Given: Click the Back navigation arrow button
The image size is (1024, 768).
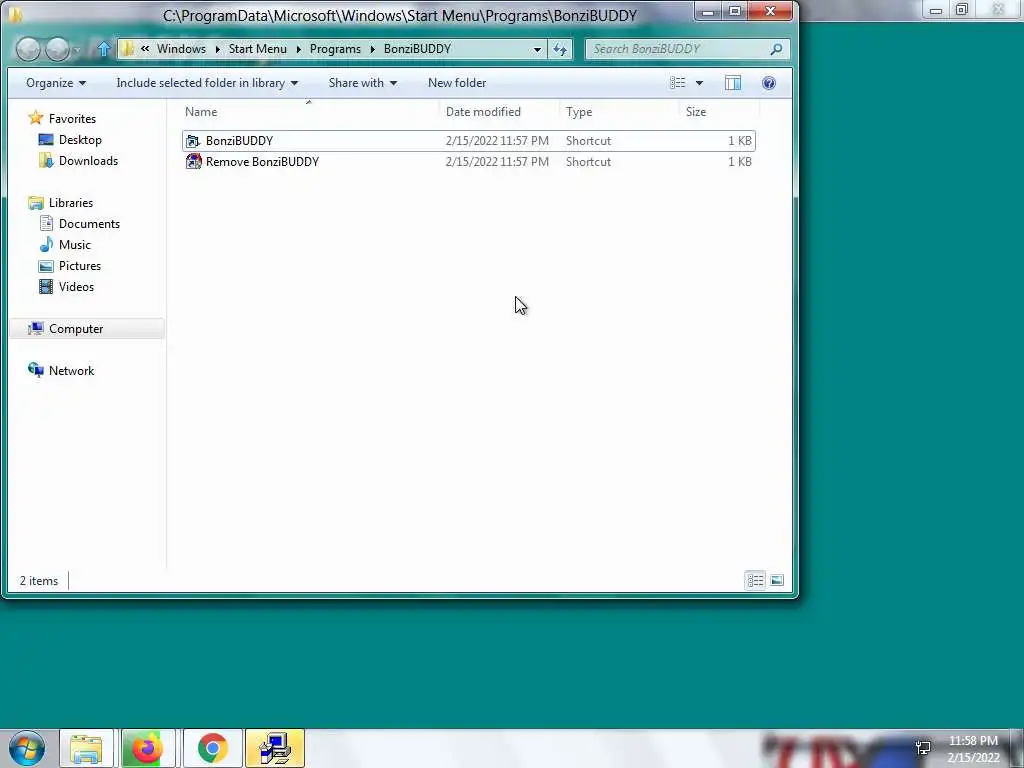Looking at the screenshot, I should pyautogui.click(x=28, y=50).
